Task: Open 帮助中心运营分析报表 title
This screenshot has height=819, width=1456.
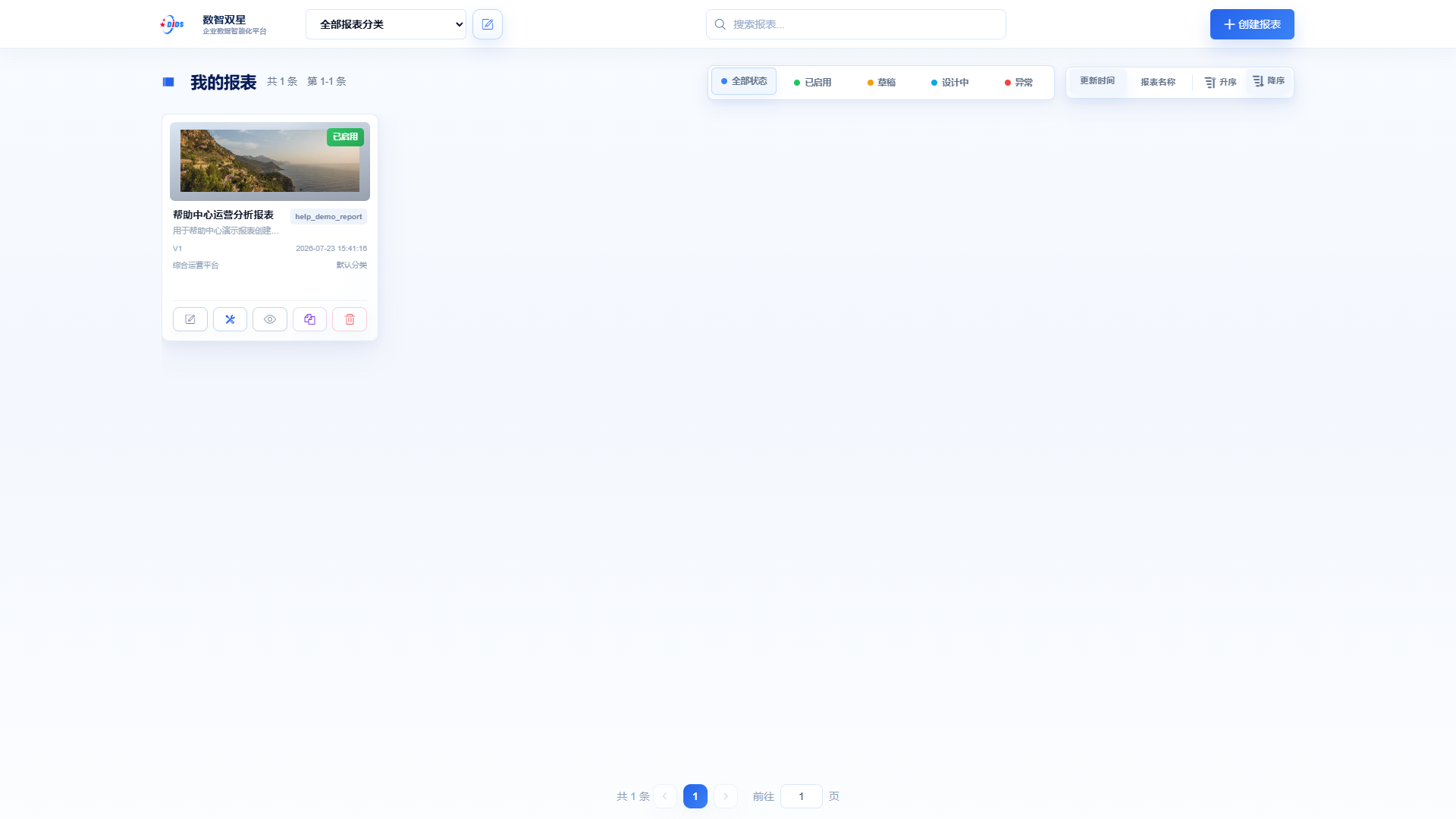Action: [x=223, y=215]
